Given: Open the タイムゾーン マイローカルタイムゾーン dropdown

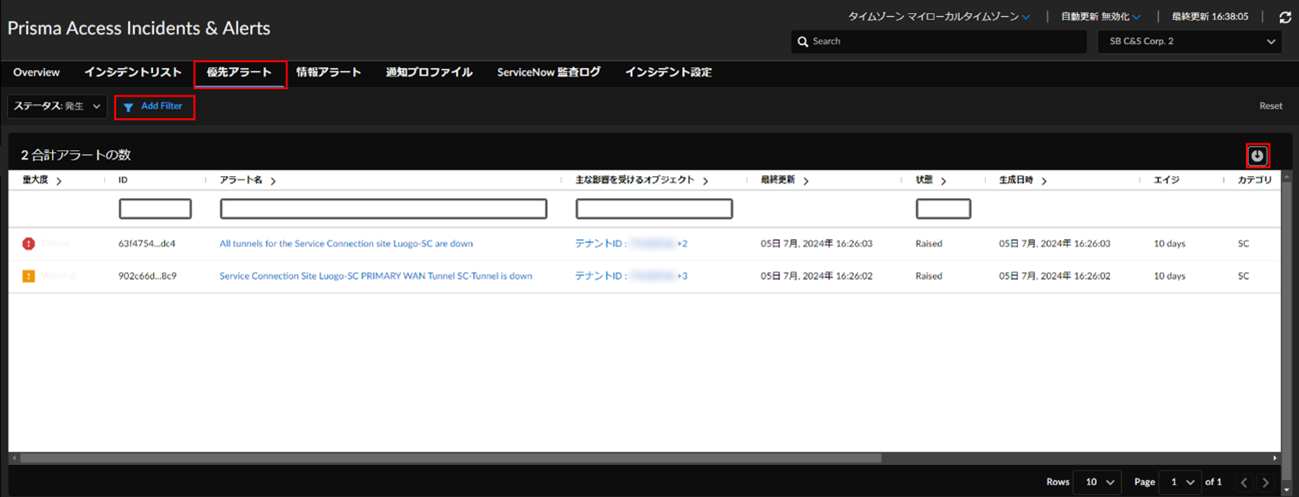Looking at the screenshot, I should click(939, 17).
